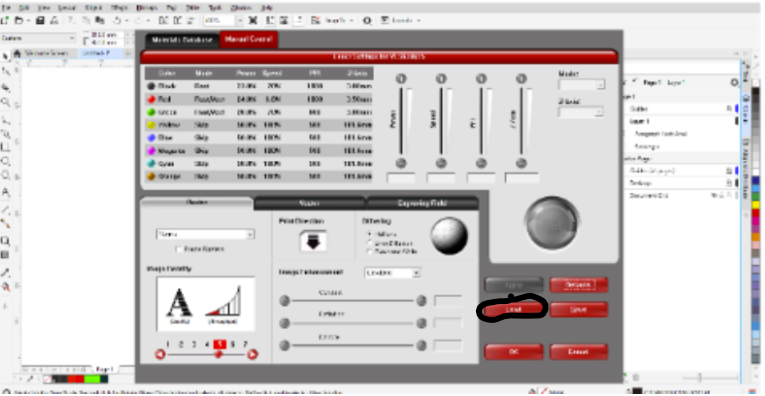
Task: Select image density level 3
Action: click(x=194, y=344)
